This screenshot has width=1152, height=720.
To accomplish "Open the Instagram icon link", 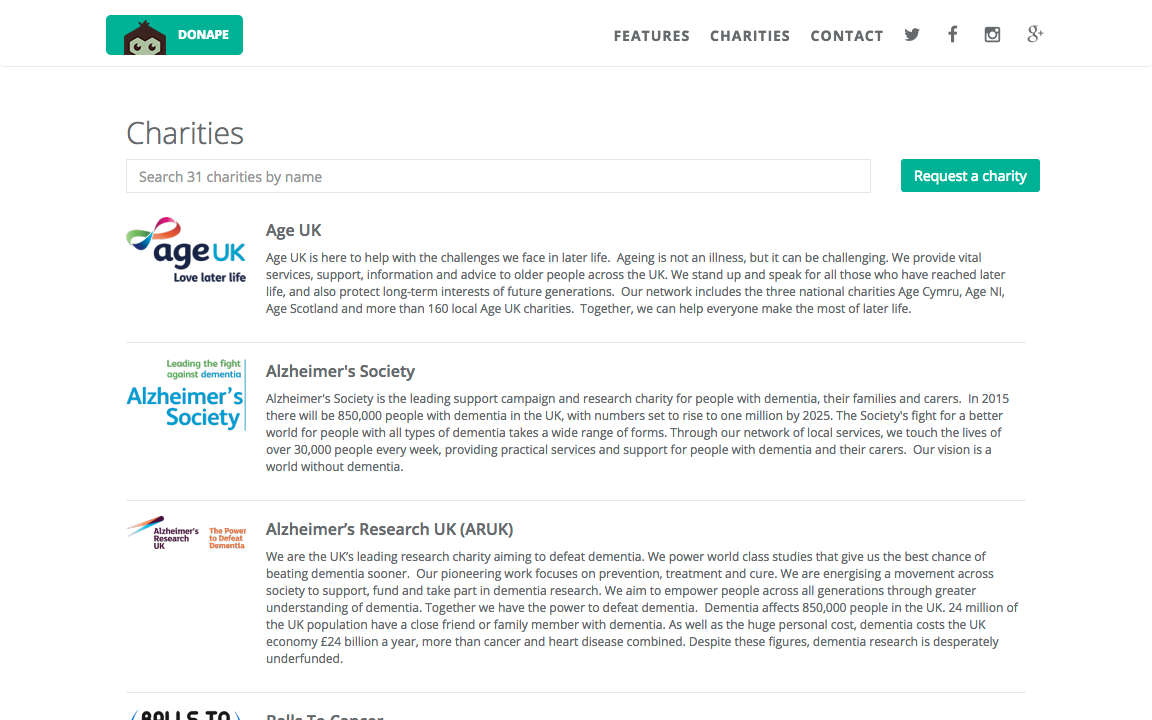I will tap(992, 35).
